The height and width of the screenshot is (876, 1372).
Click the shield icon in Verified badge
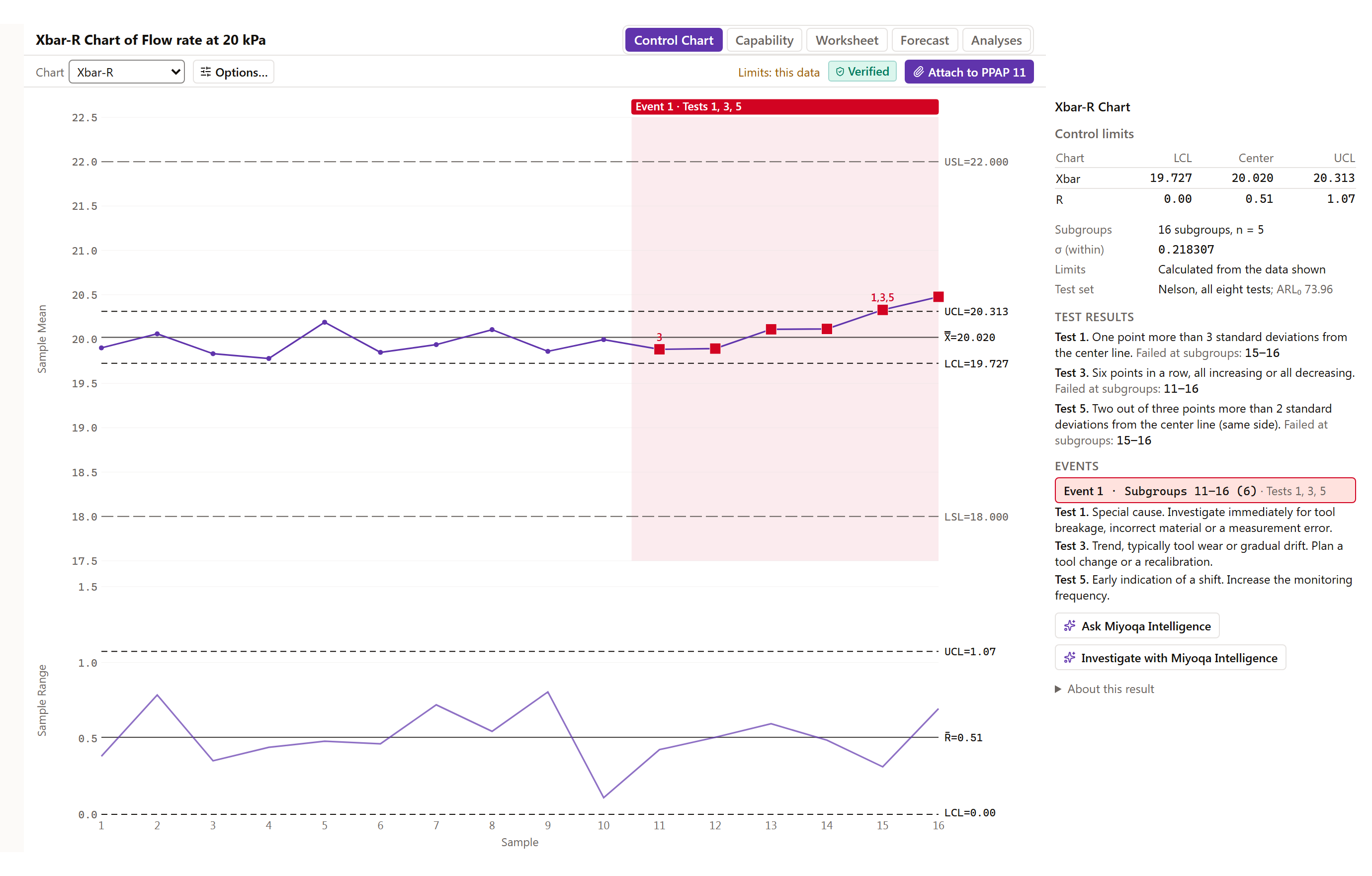(x=840, y=72)
